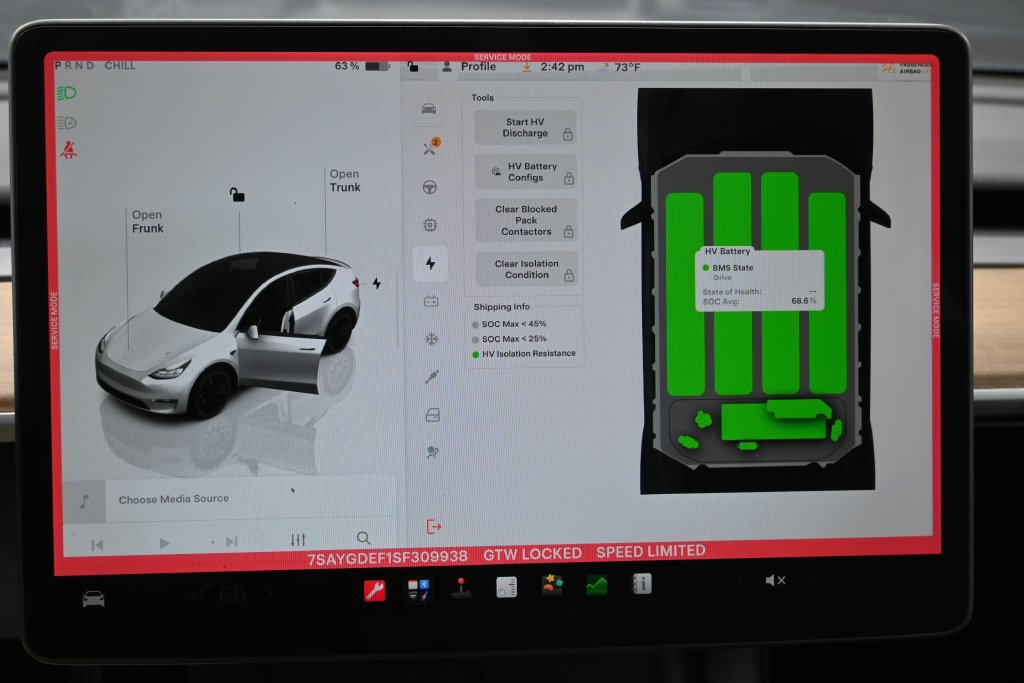Viewport: 1024px width, 683px height.
Task: Open the occupant safety airbag sidebar icon
Action: click(432, 453)
